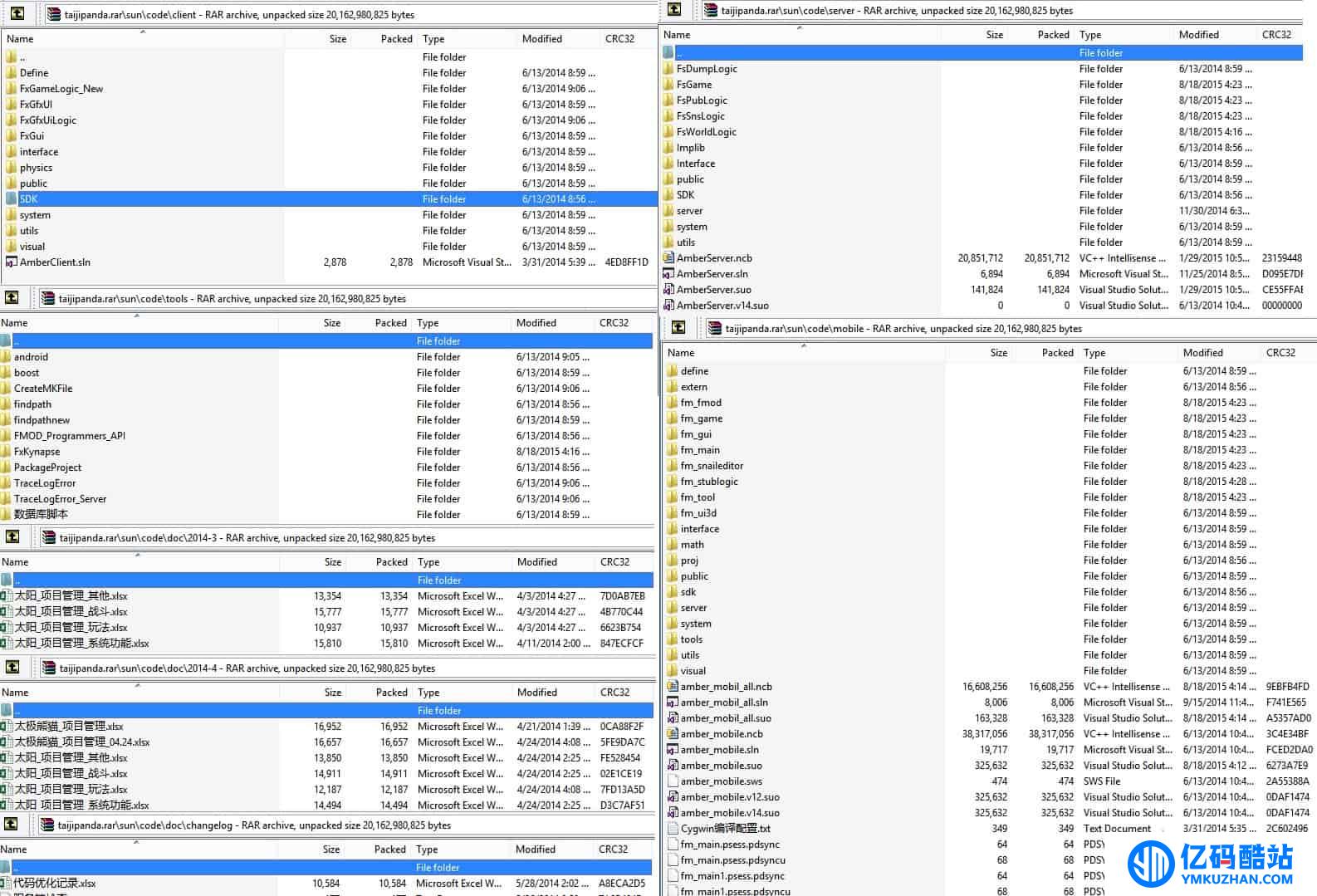
Task: Click Excel icon of 太阳_项目管理_战斗.xlsx in 2014-3
Action: coord(6,612)
